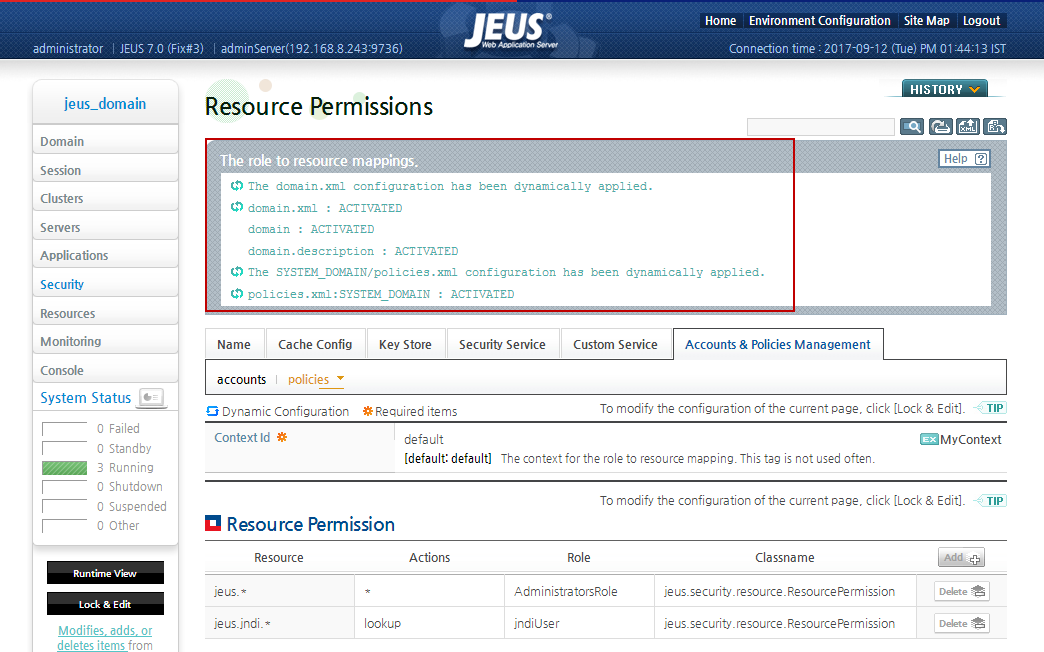Go to Home in the top navigation
This screenshot has height=652, width=1044.
click(x=720, y=21)
